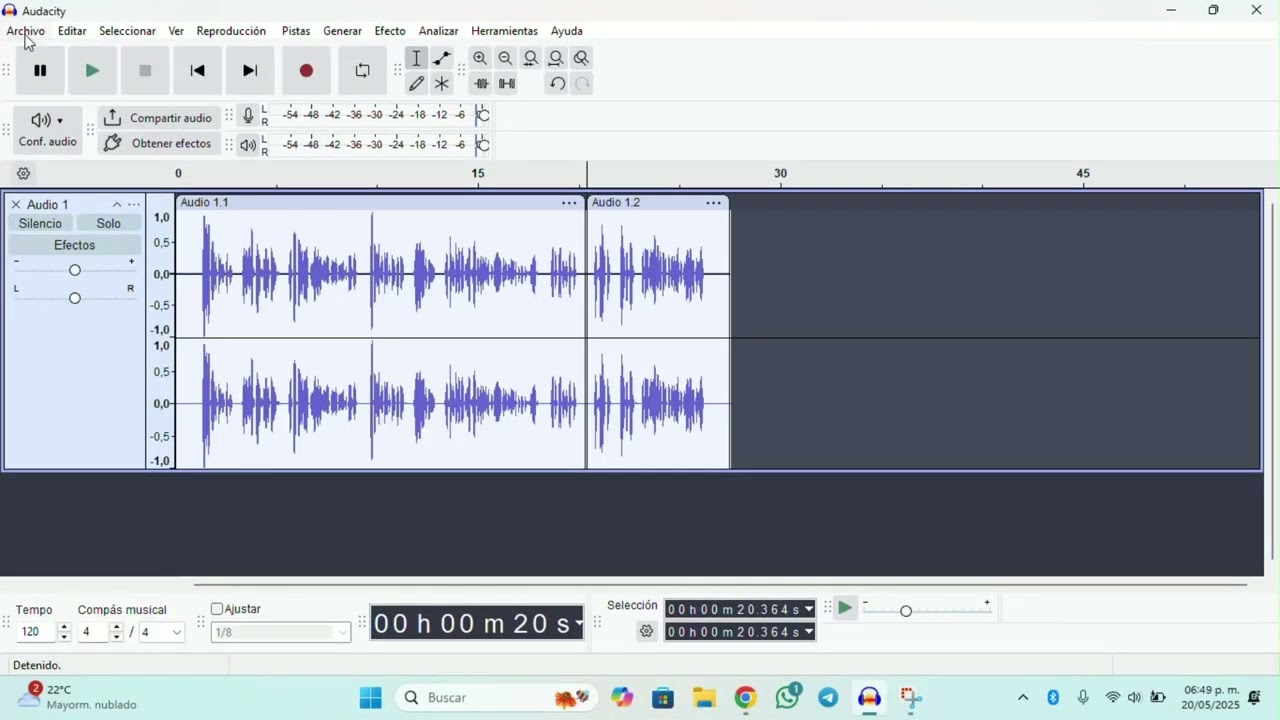
Task: Click the Compás musical numerator stepper
Action: [x=117, y=632]
